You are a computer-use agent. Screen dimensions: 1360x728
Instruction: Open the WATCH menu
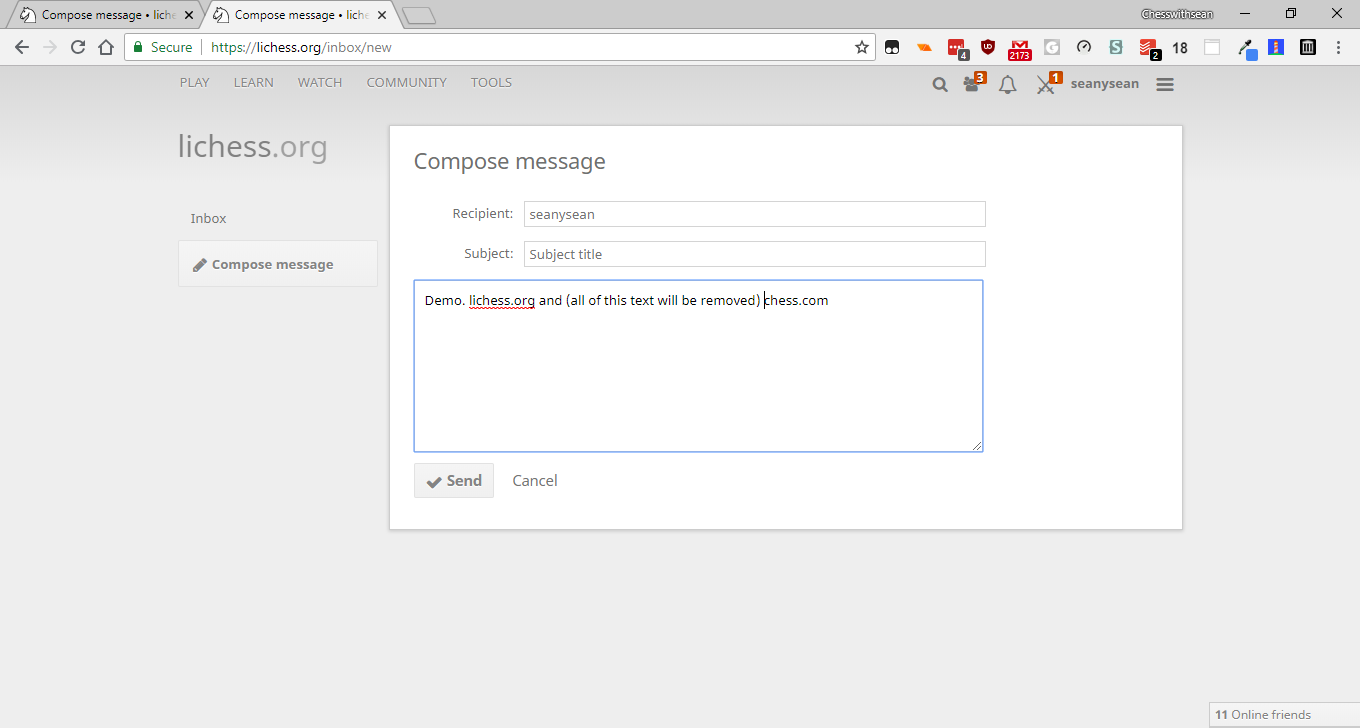[320, 83]
